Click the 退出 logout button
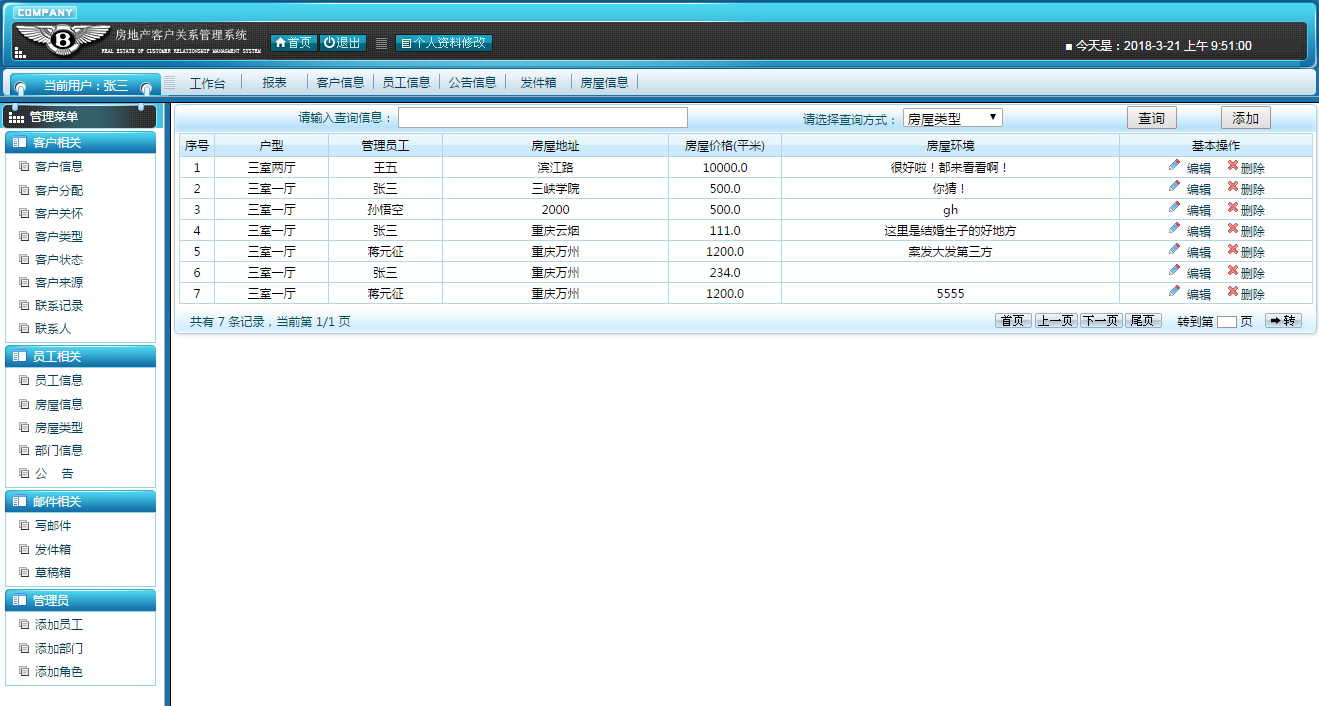Screen dimensions: 1319x706 (343, 43)
